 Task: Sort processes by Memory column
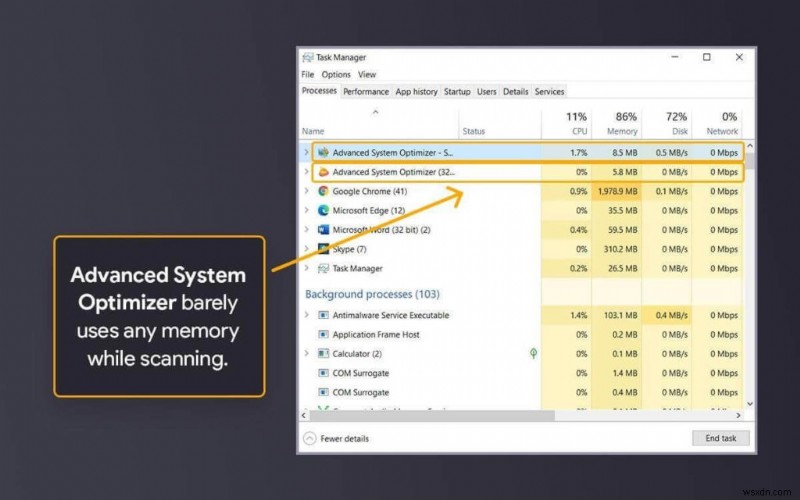pyautogui.click(x=617, y=123)
